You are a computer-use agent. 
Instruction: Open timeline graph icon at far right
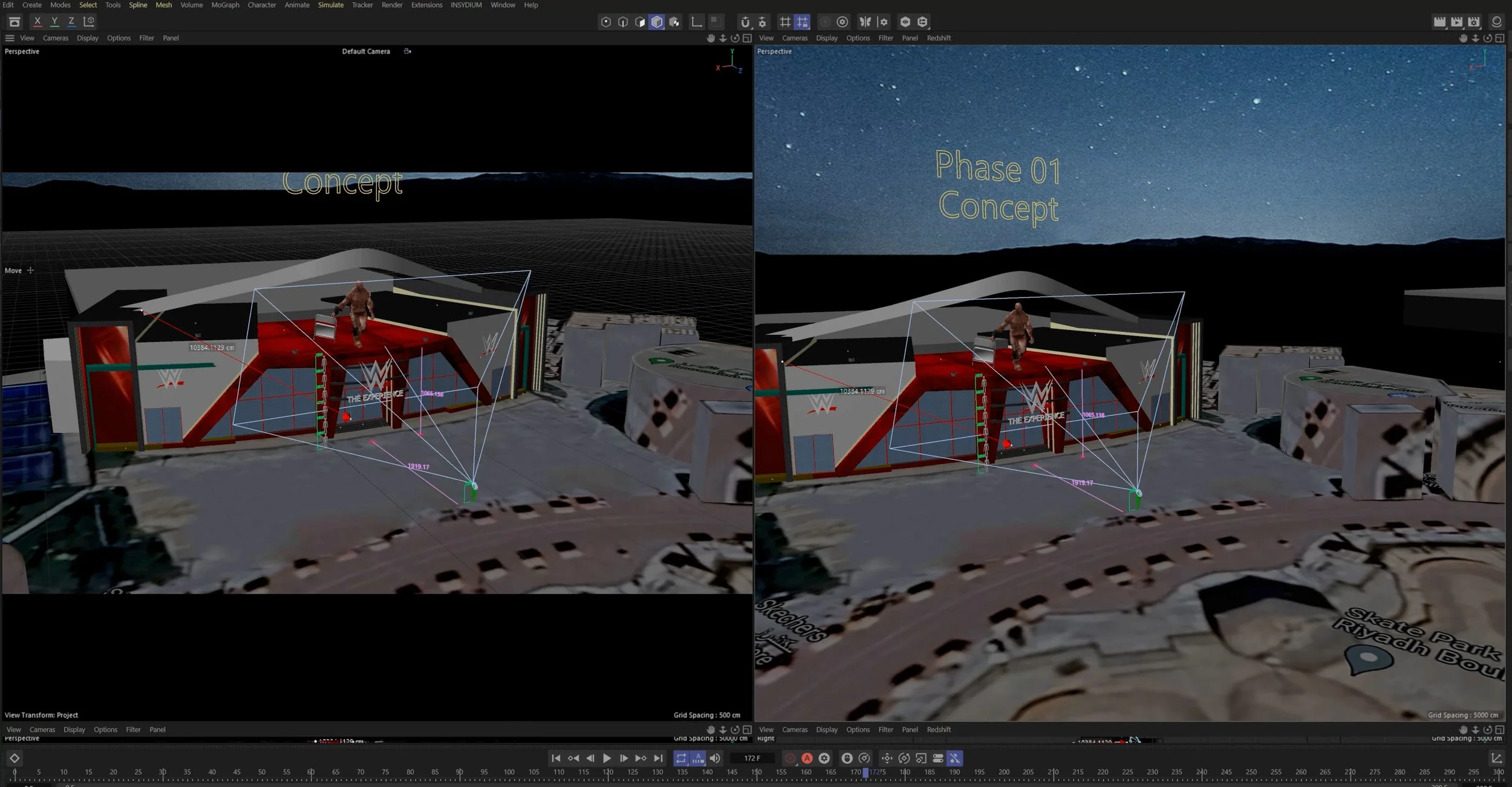pos(1496,758)
